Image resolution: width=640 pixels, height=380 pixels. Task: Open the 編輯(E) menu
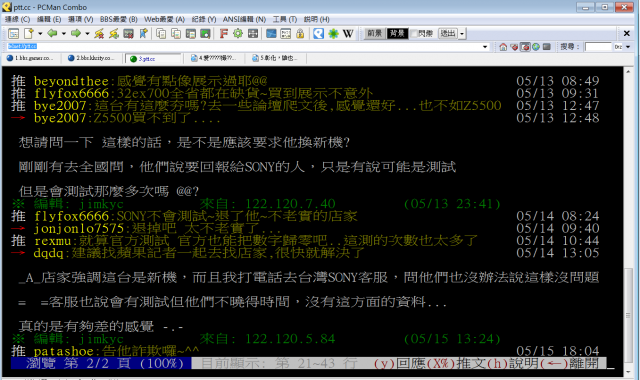click(x=49, y=19)
